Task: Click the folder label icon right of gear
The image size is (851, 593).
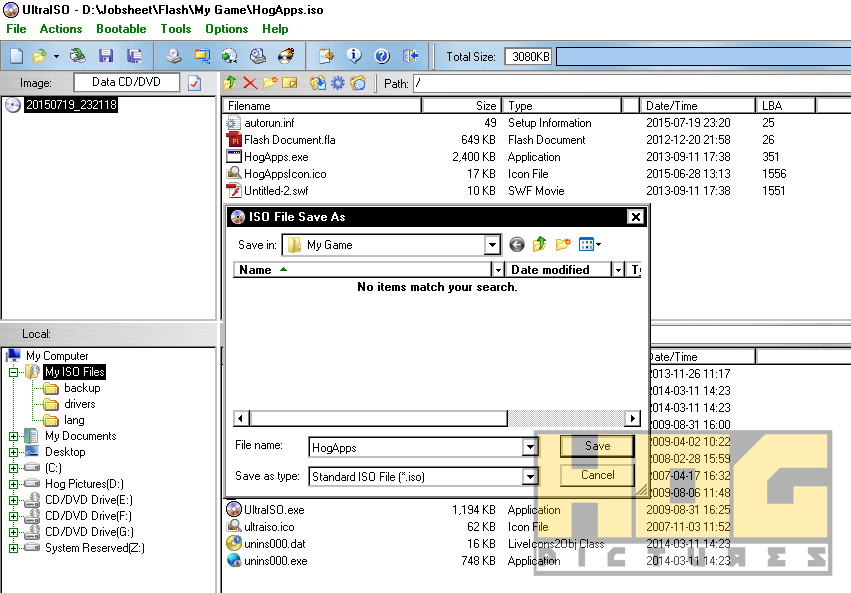Action: point(358,83)
